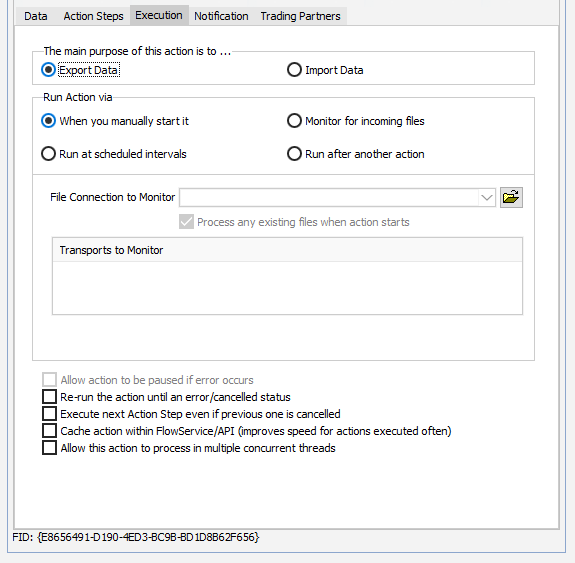Click inside the File Connection combo field
Image resolution: width=575 pixels, height=563 pixels.
pyautogui.click(x=329, y=198)
